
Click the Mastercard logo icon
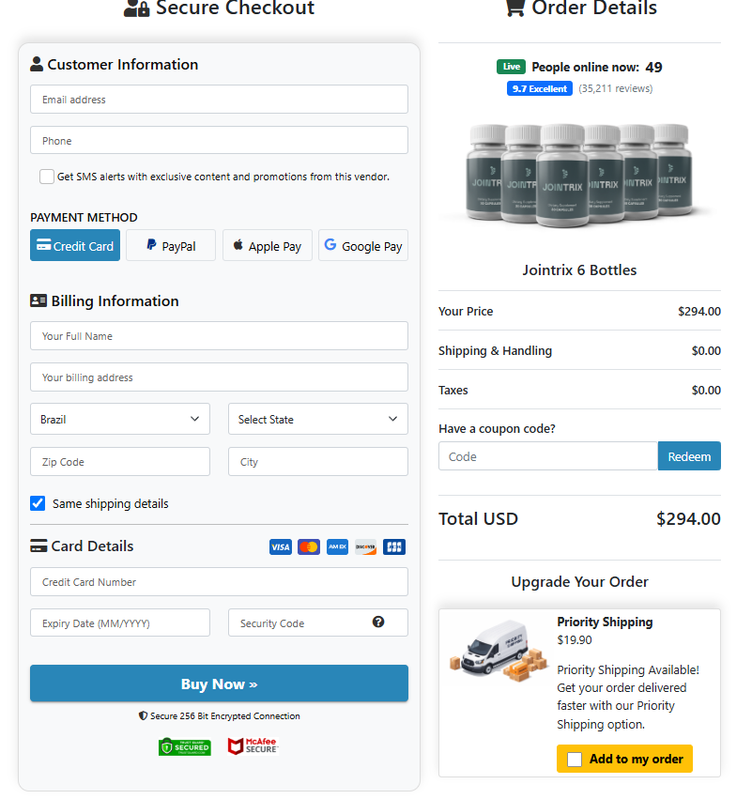click(309, 547)
